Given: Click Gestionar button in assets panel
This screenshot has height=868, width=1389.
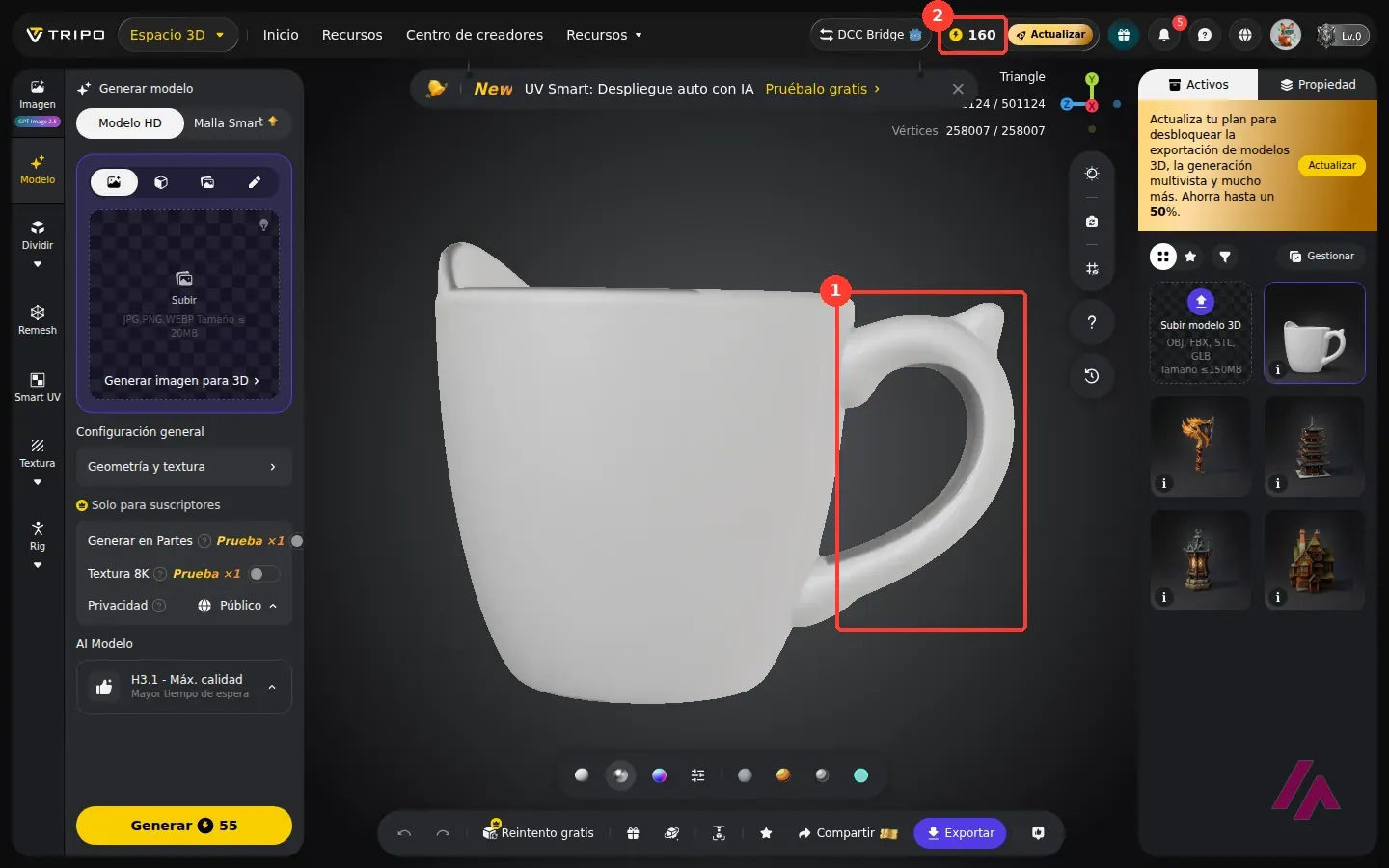Looking at the screenshot, I should 1321,257.
